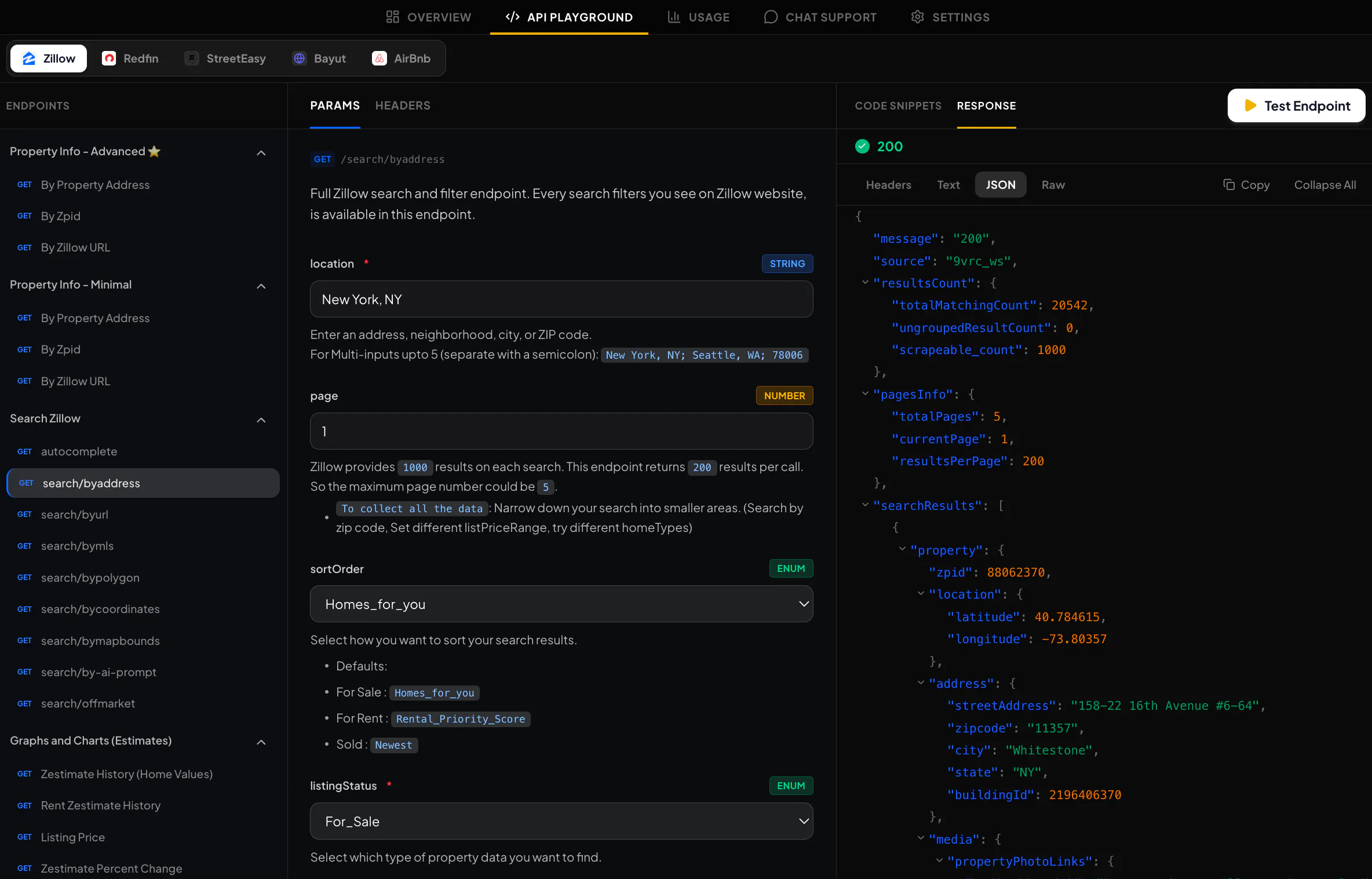
Task: Click the API Playground code icon
Action: pos(512,17)
